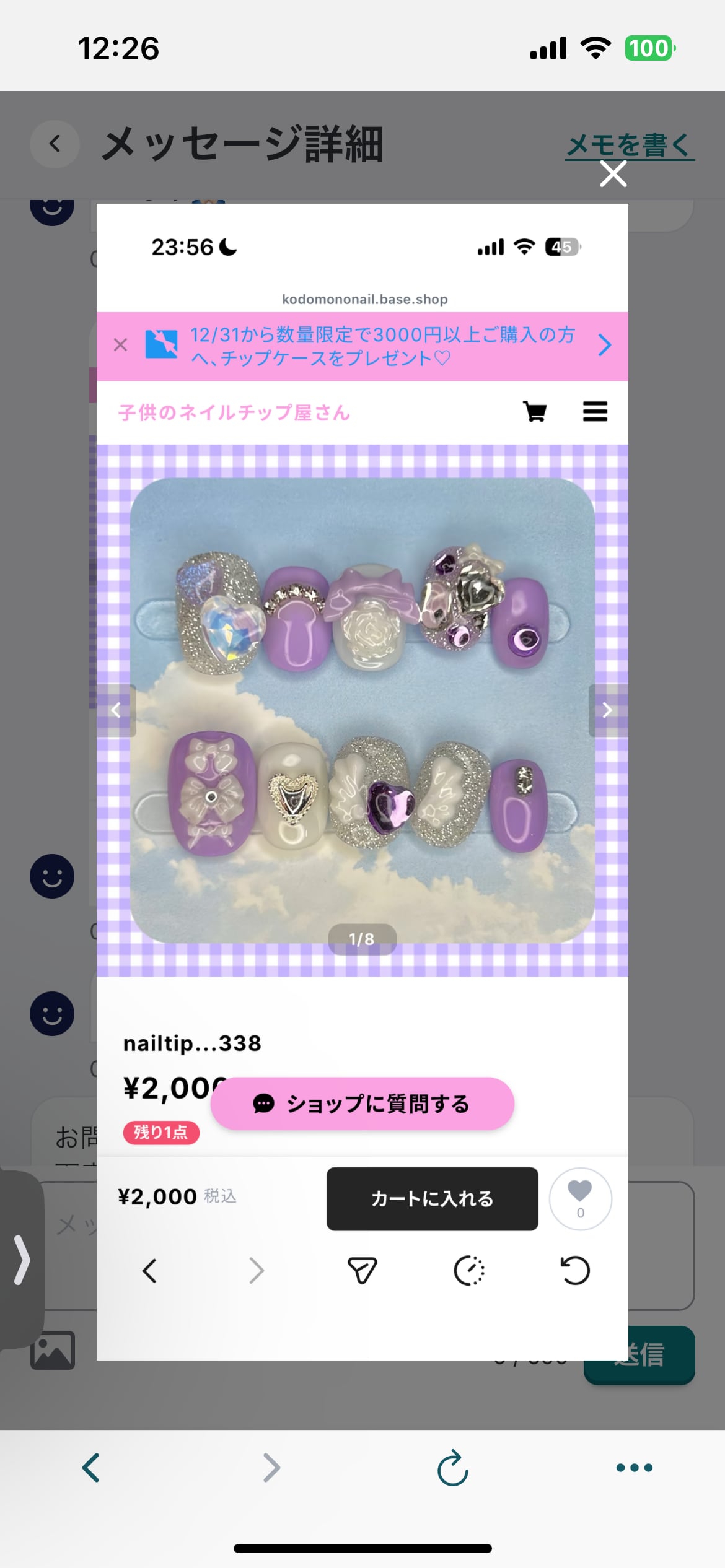Dismiss the pink promotion banner X
Image resolution: width=725 pixels, height=1568 pixels.
pyautogui.click(x=121, y=345)
